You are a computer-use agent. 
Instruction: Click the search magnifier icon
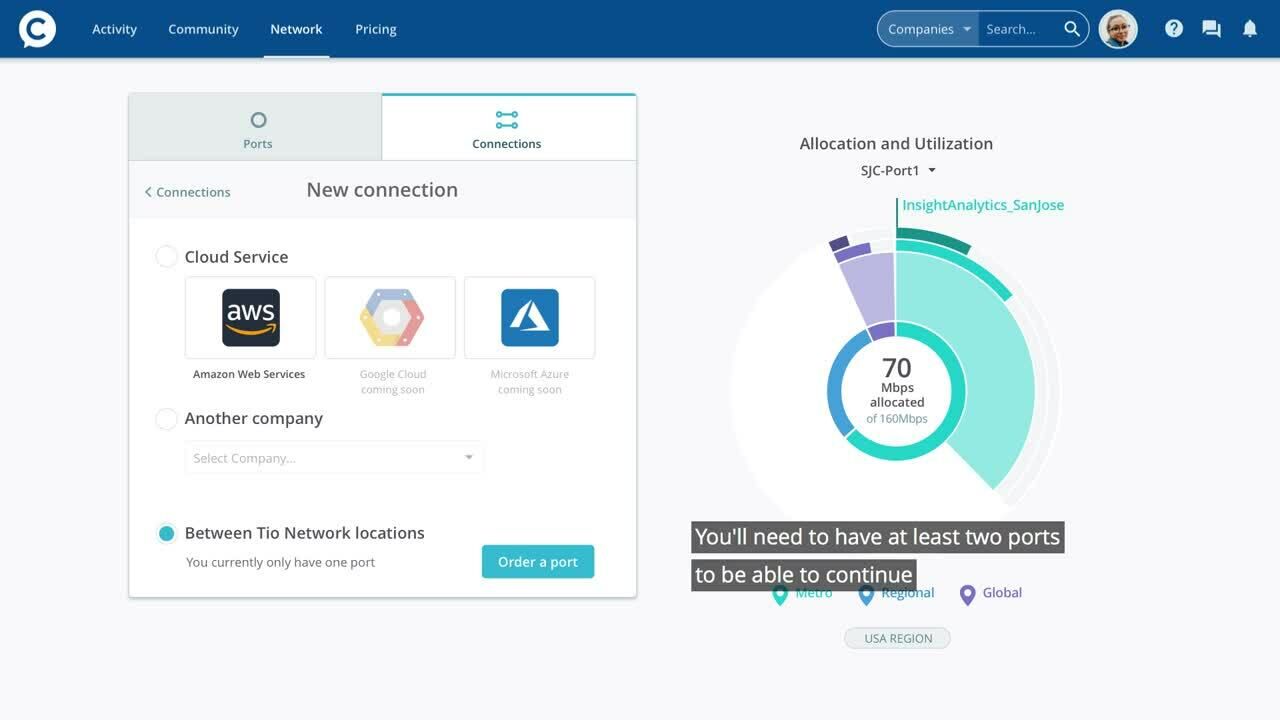1072,29
